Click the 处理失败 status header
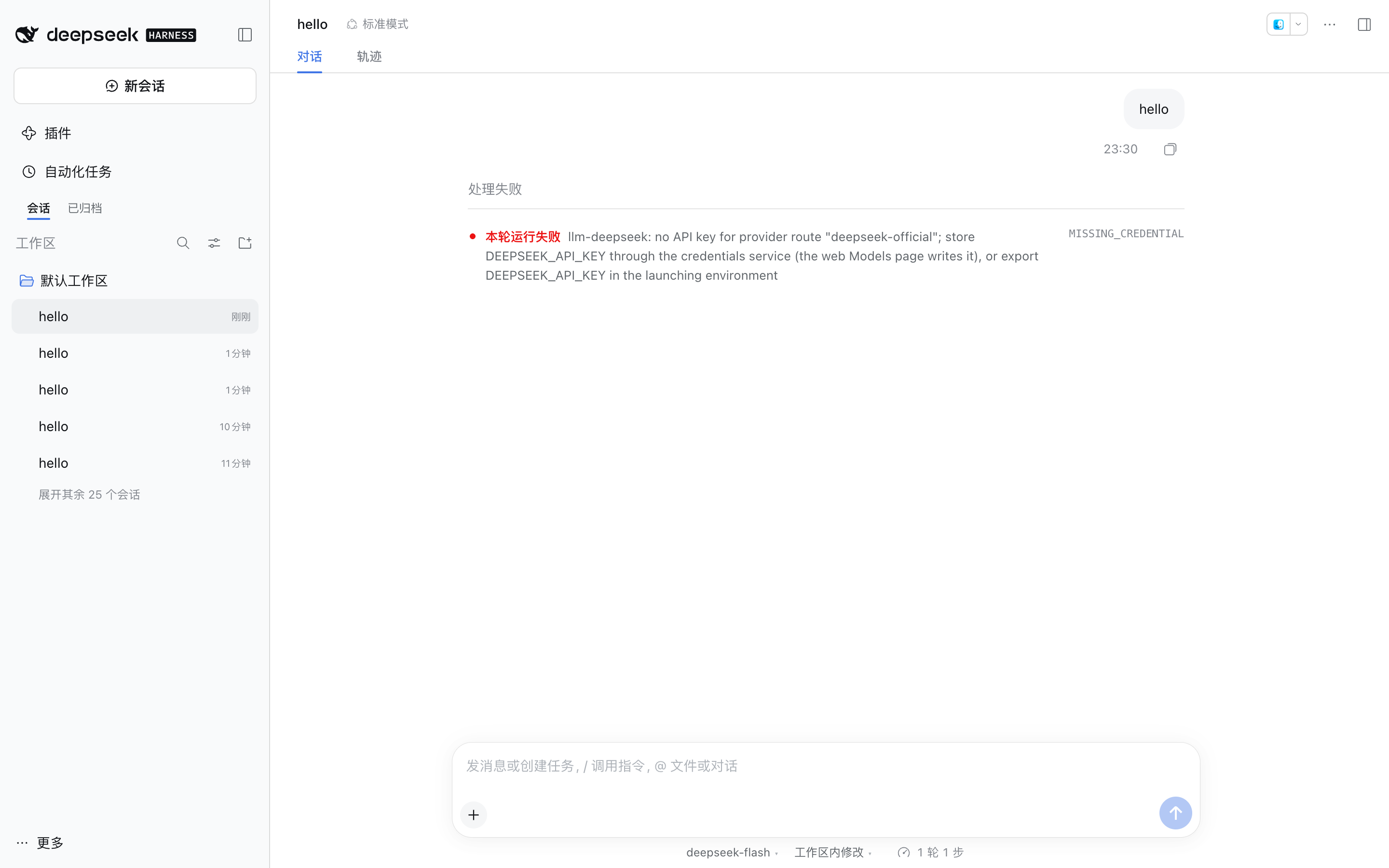 tap(495, 189)
